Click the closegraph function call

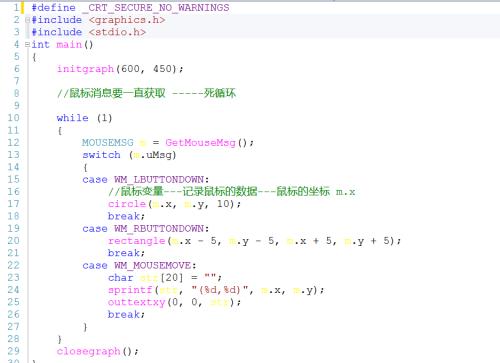click(88, 351)
